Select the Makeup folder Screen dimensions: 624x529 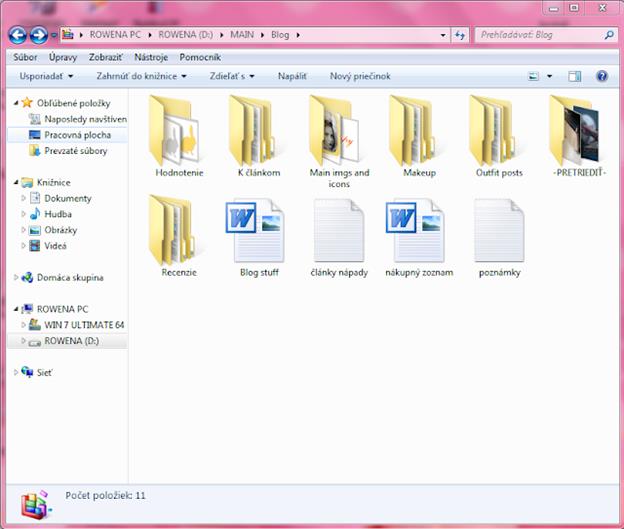coord(419,136)
